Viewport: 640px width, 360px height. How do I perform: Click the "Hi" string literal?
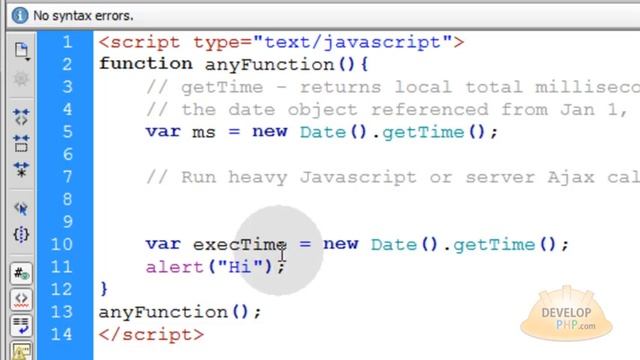pyautogui.click(x=240, y=267)
